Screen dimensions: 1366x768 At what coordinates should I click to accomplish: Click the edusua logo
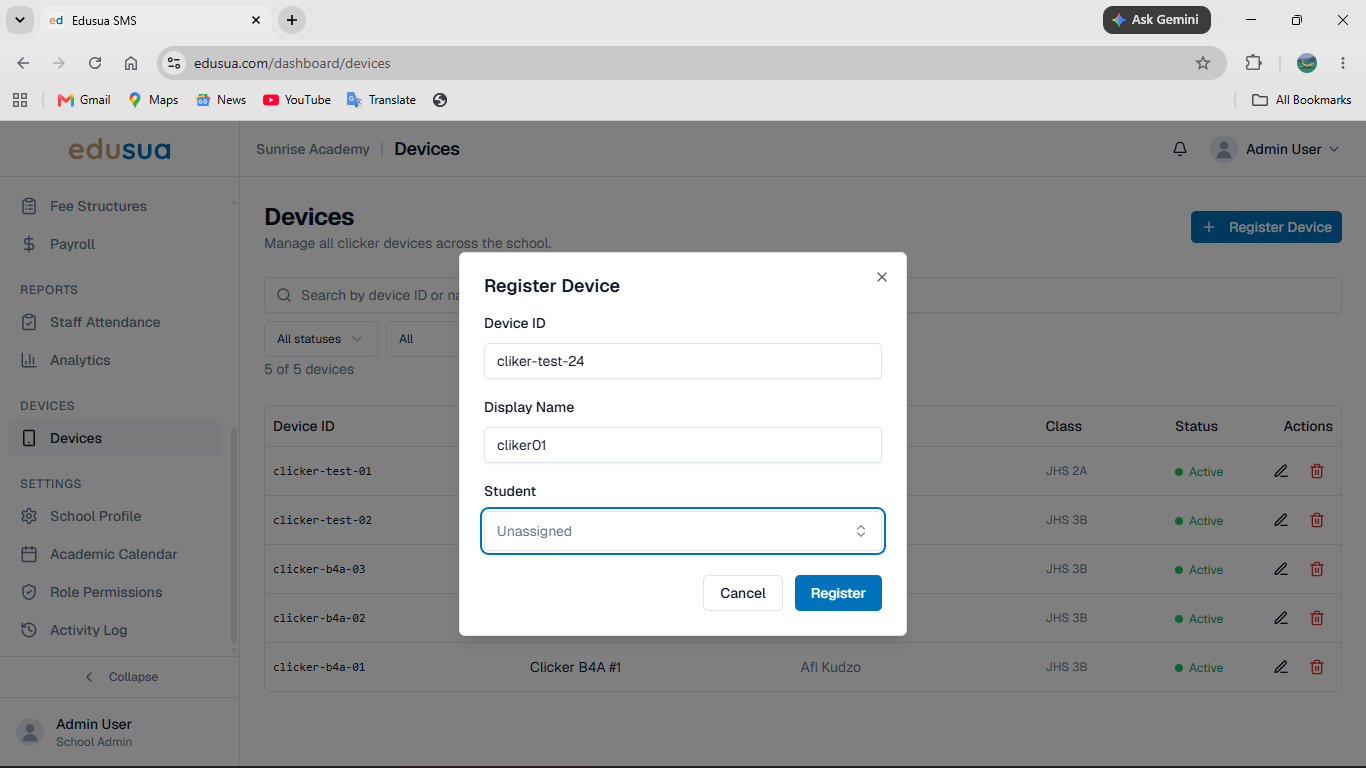(119, 150)
